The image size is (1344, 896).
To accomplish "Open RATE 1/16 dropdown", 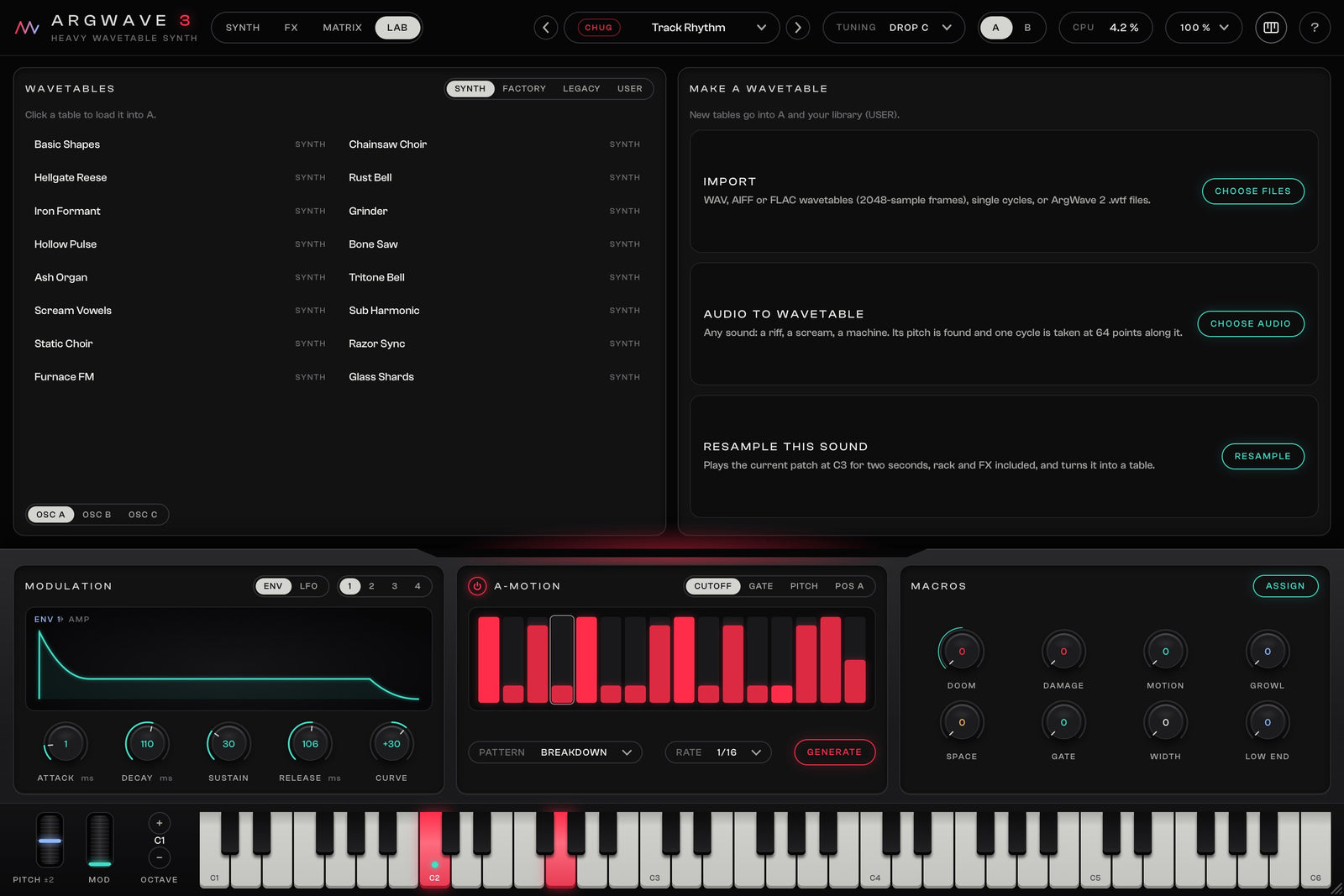I will pyautogui.click(x=718, y=752).
